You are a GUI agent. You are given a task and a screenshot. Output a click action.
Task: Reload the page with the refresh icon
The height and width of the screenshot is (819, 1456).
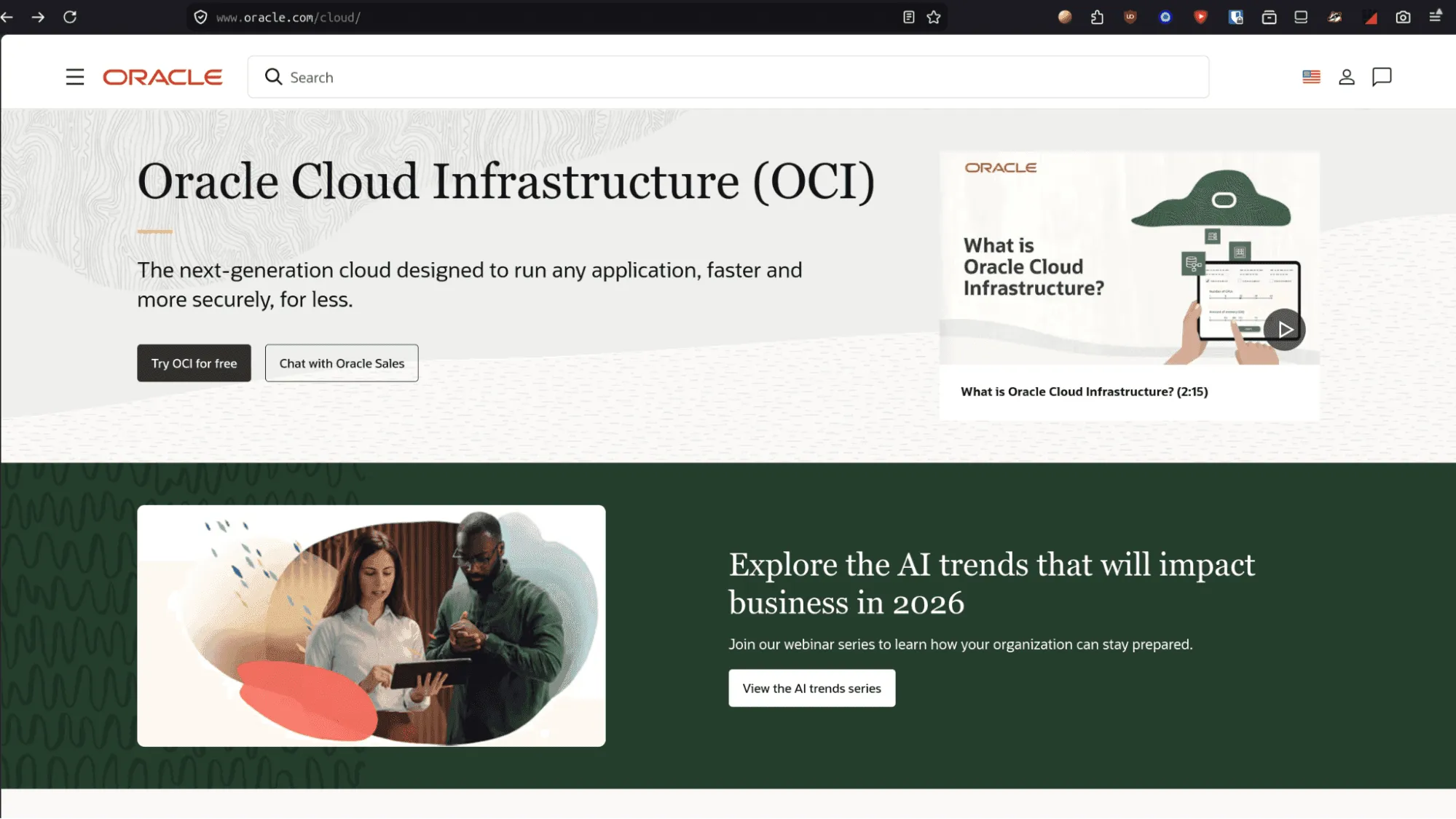pos(70,17)
